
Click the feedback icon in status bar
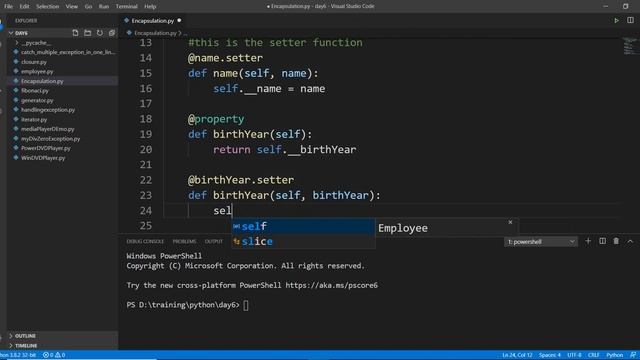click(633, 355)
